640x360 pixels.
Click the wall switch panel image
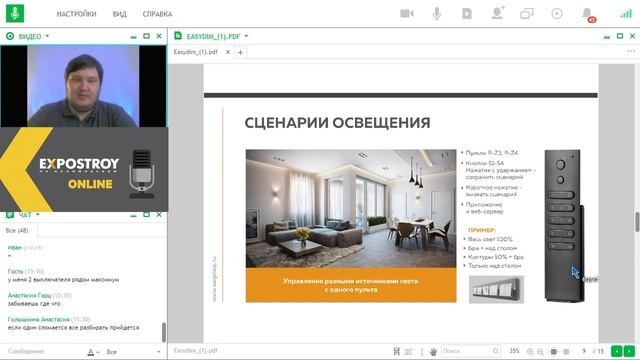coord(496,289)
